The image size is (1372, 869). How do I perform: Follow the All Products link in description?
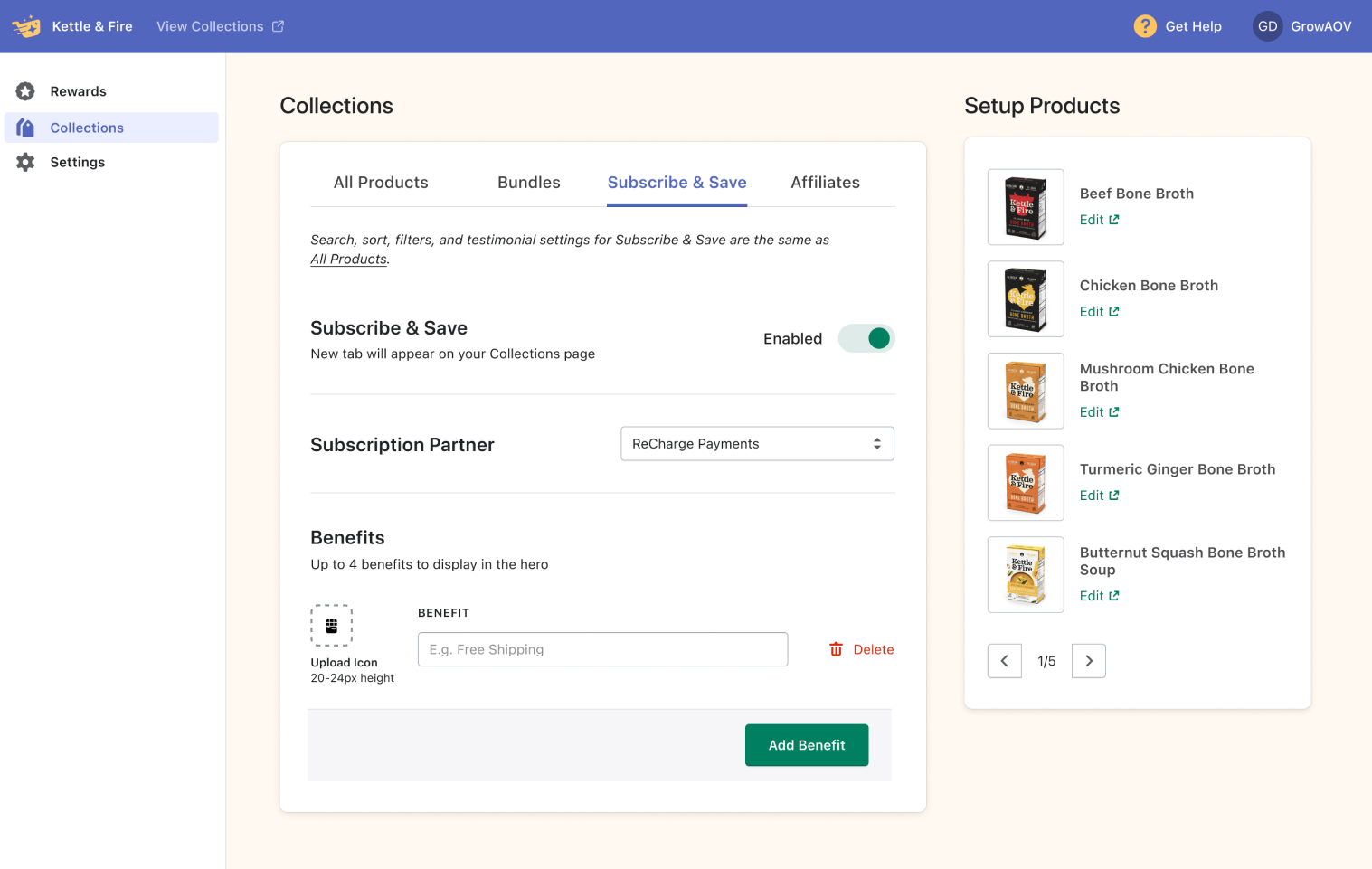[348, 260]
